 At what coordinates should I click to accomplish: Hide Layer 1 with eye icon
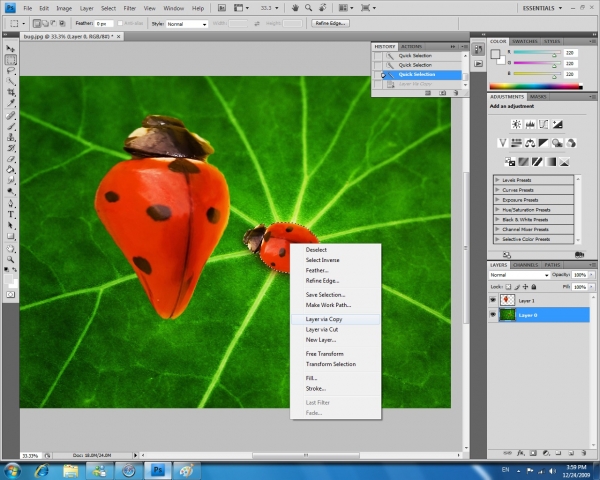493,300
